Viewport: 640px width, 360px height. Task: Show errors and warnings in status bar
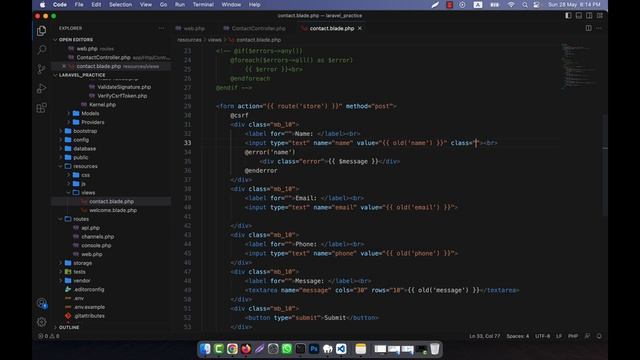(49, 336)
